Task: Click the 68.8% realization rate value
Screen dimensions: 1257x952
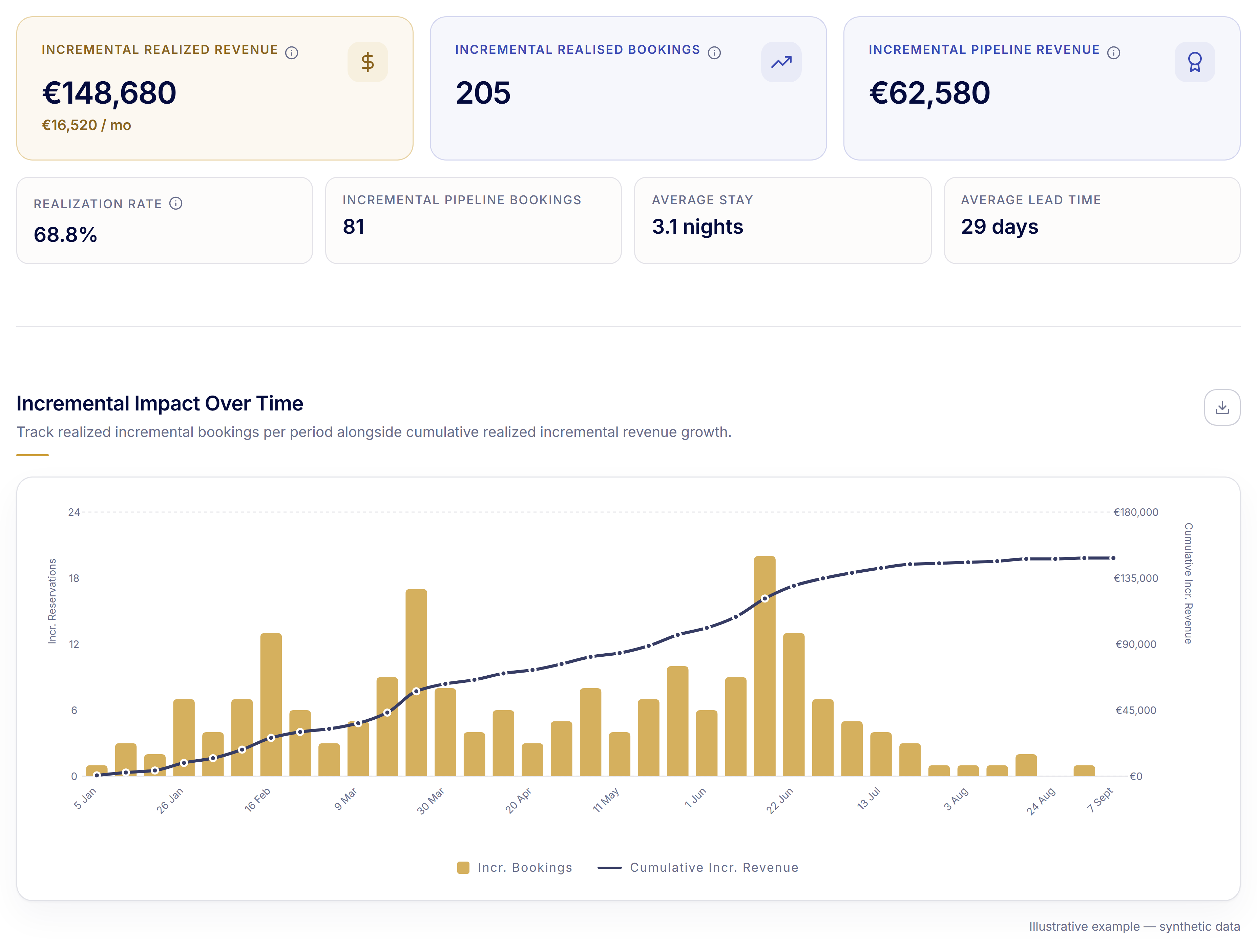Action: click(65, 235)
